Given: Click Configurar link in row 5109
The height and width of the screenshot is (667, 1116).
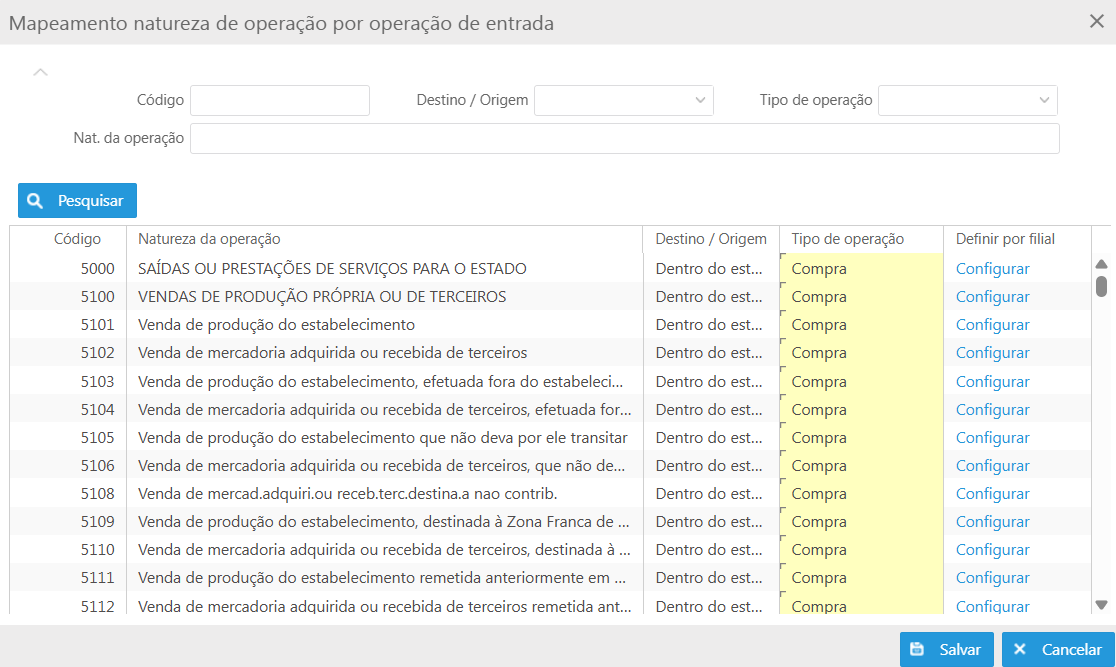Looking at the screenshot, I should click(992, 522).
